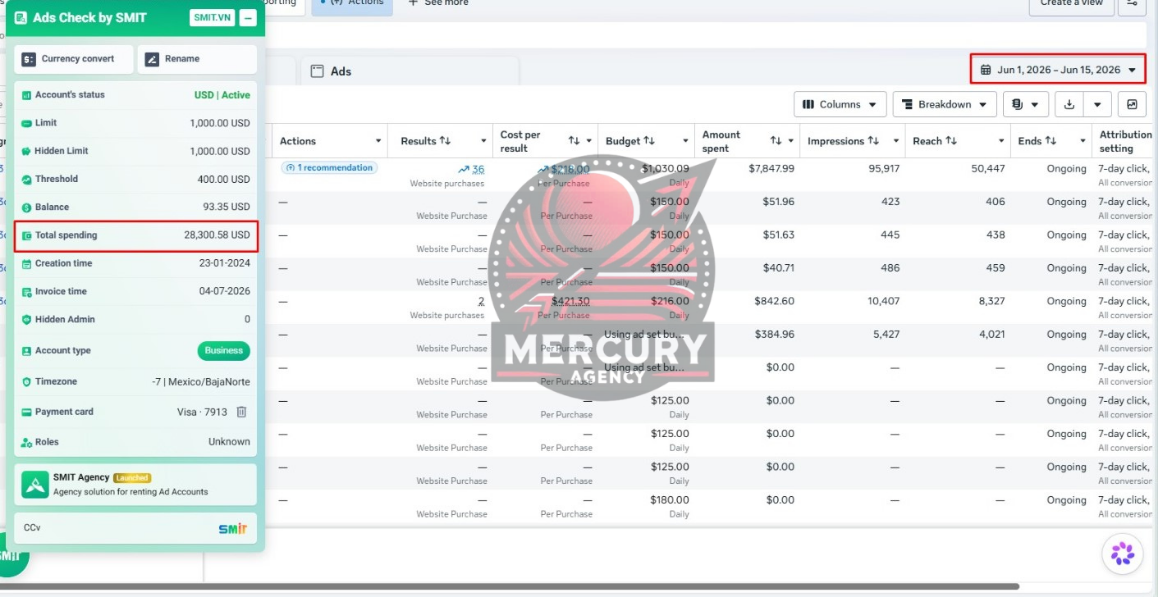1158x597 pixels.
Task: Open the Columns dropdown
Action: click(840, 104)
